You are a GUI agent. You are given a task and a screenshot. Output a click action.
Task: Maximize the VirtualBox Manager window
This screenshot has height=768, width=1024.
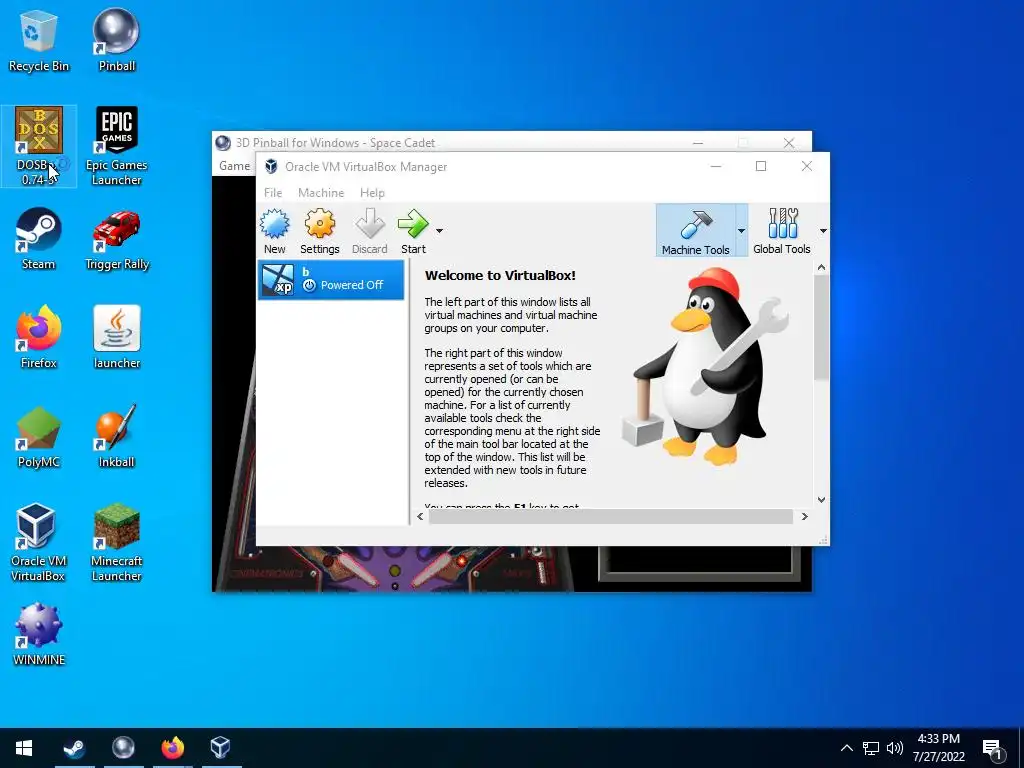pos(761,166)
